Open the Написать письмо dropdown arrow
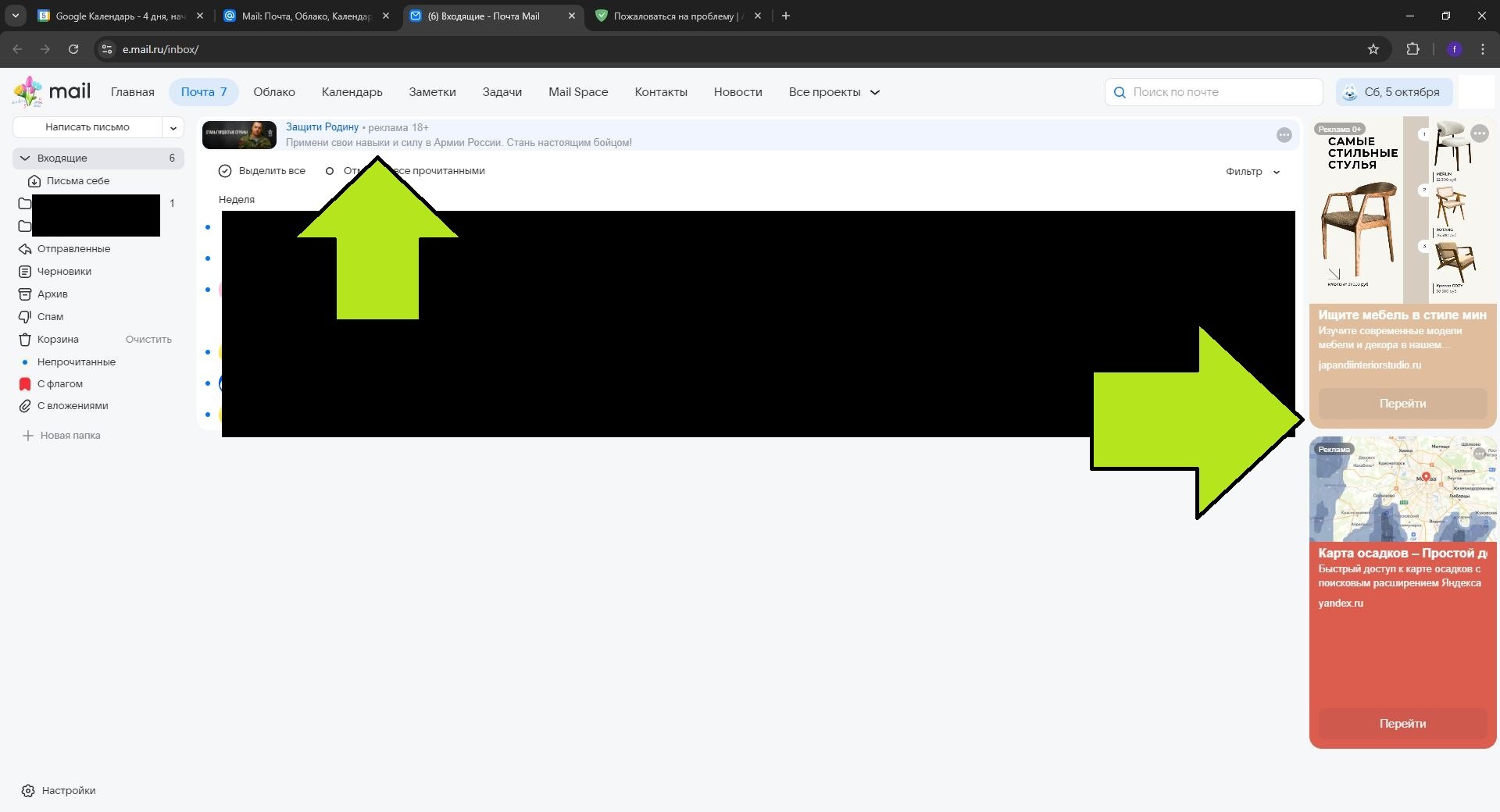The image size is (1500, 812). [173, 127]
